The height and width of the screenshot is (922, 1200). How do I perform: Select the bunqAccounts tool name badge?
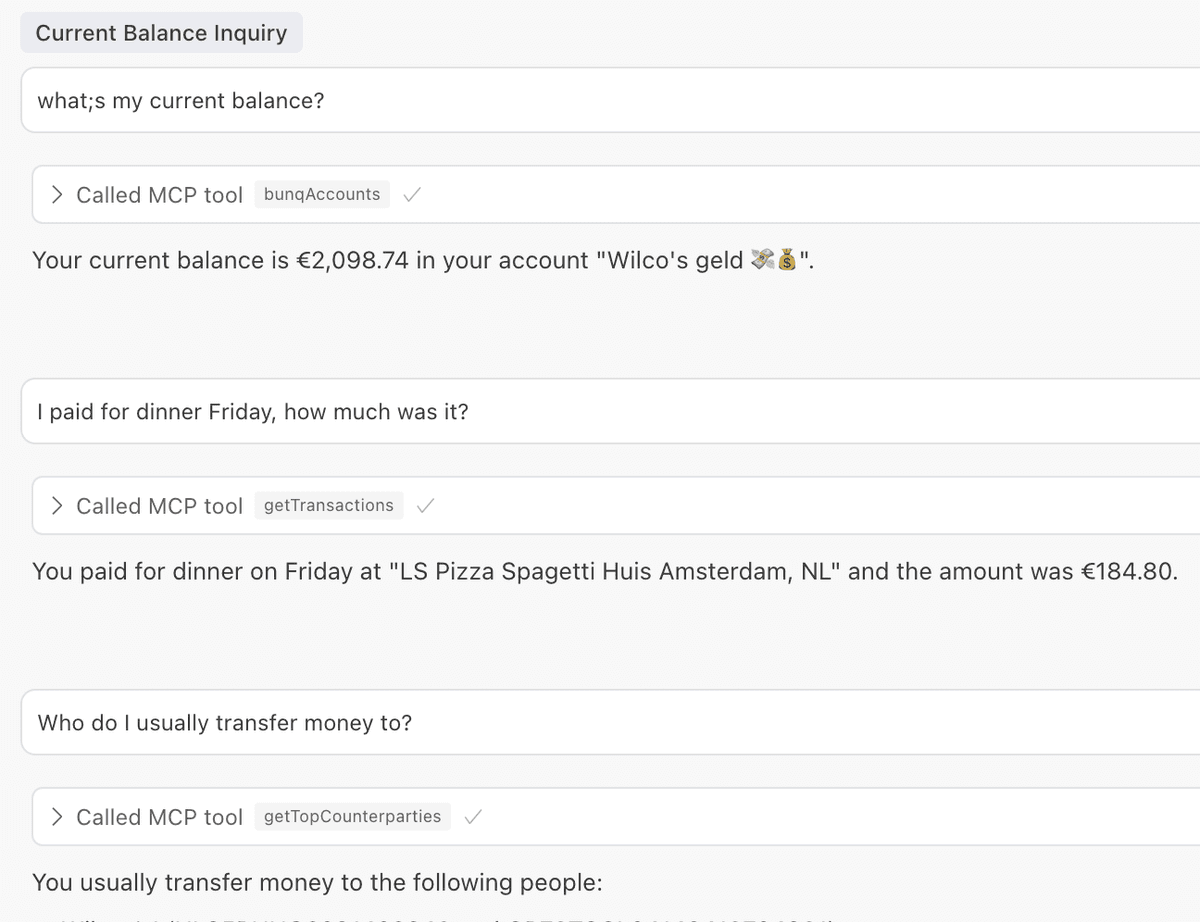coord(322,194)
